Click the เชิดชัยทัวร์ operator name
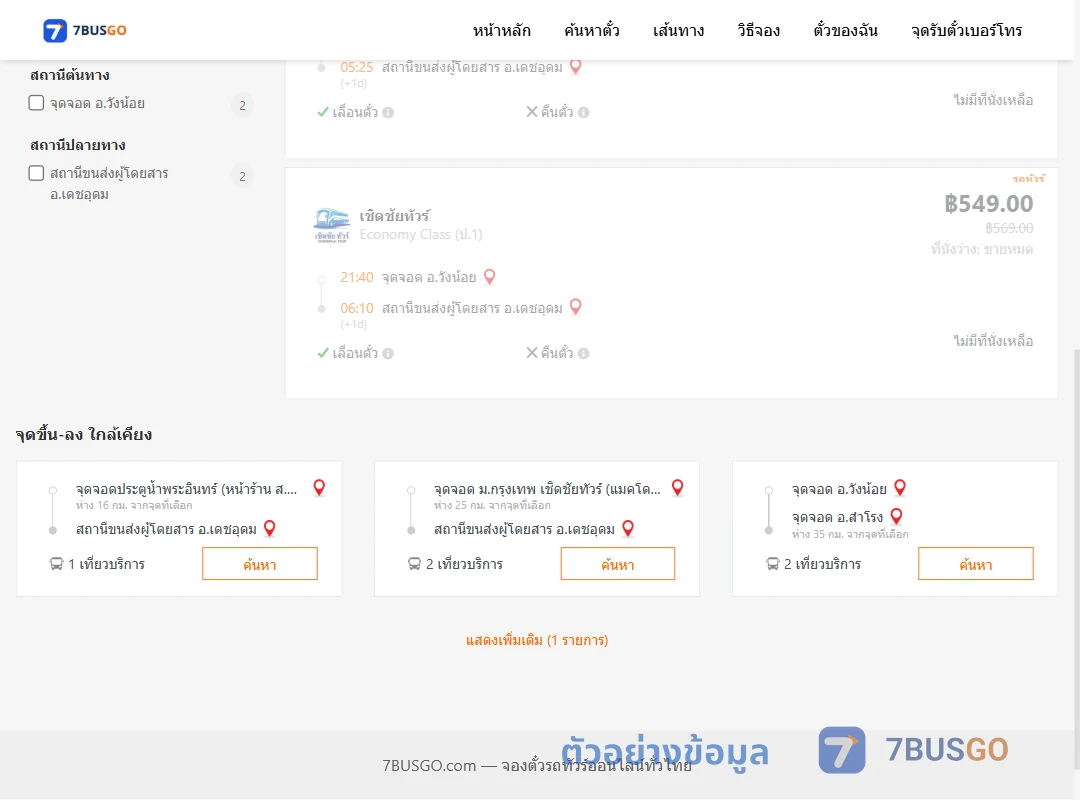 click(x=395, y=216)
